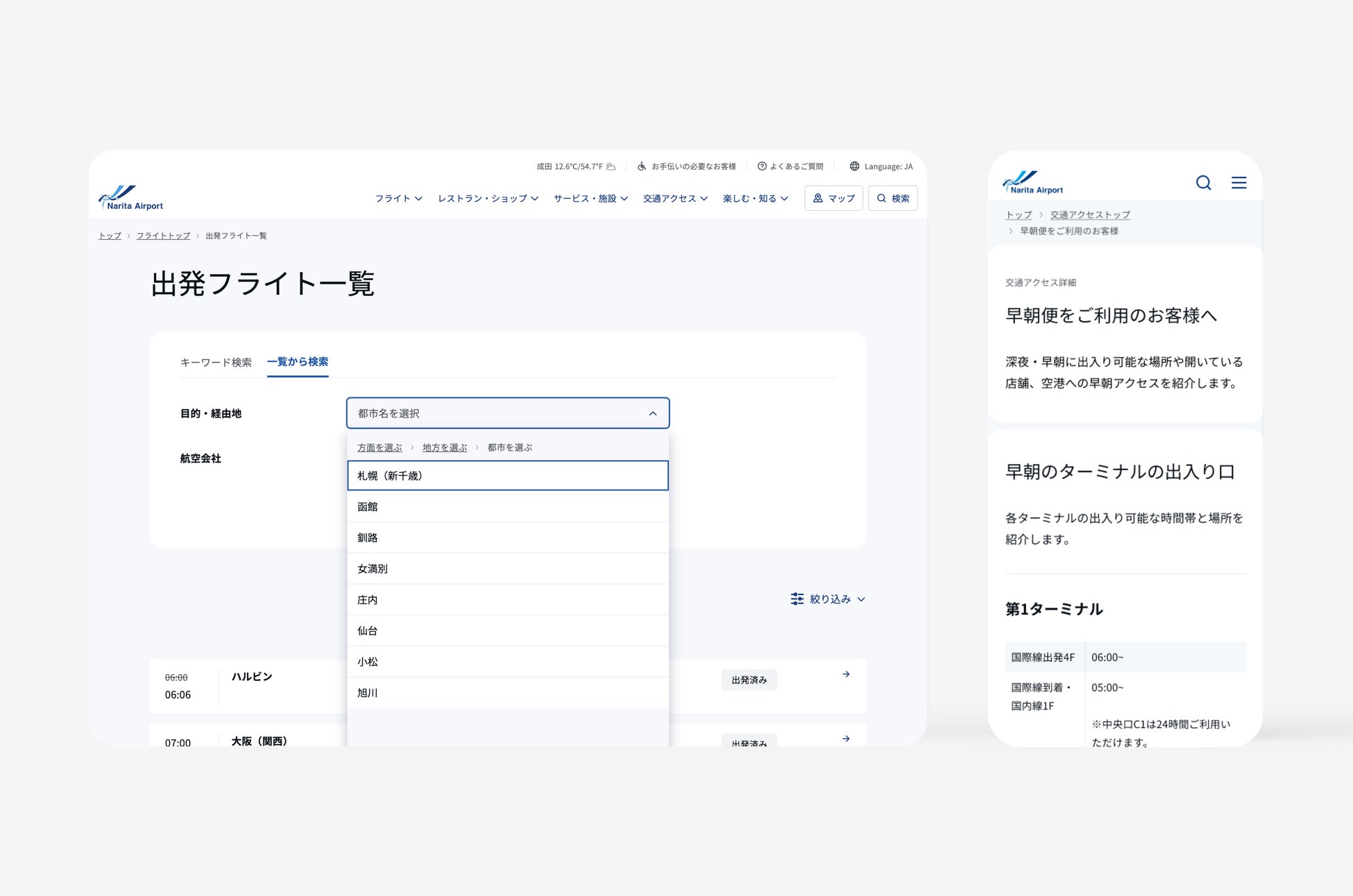Click the Narita Airport logo in desktop header

tap(131, 198)
